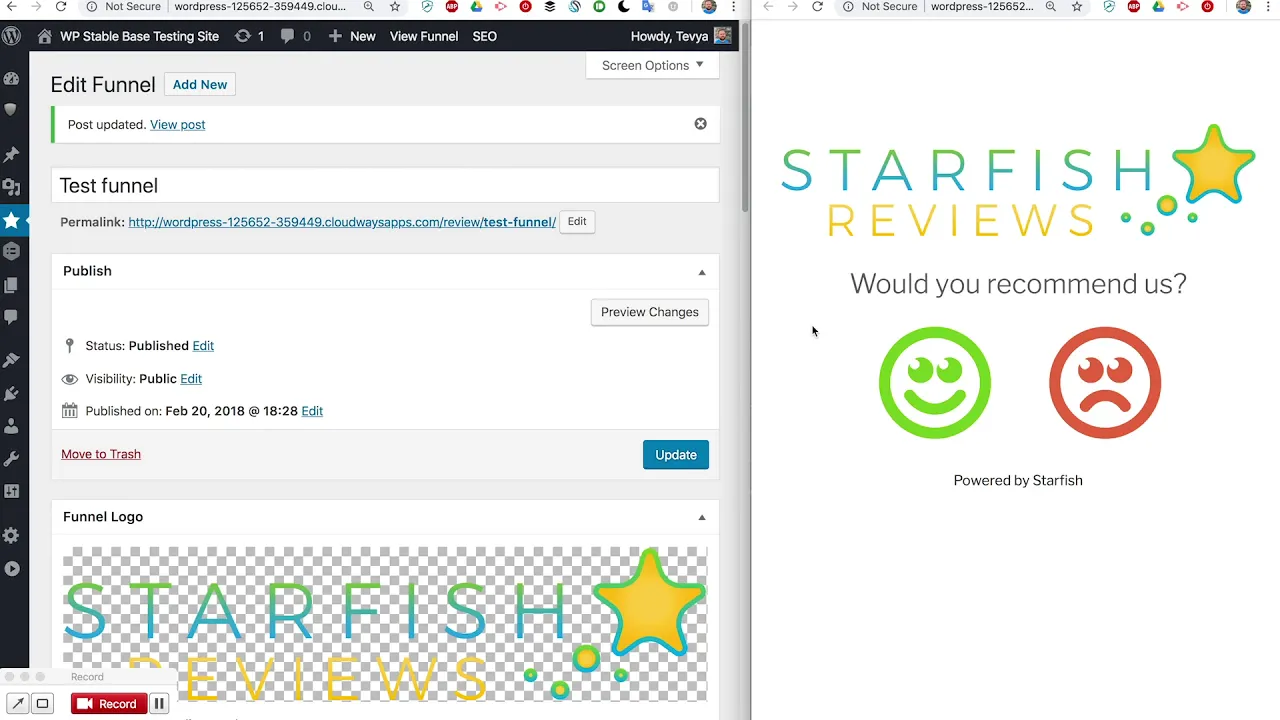Edit the Public visibility
Screen dimensions: 1280x720
[x=191, y=379]
